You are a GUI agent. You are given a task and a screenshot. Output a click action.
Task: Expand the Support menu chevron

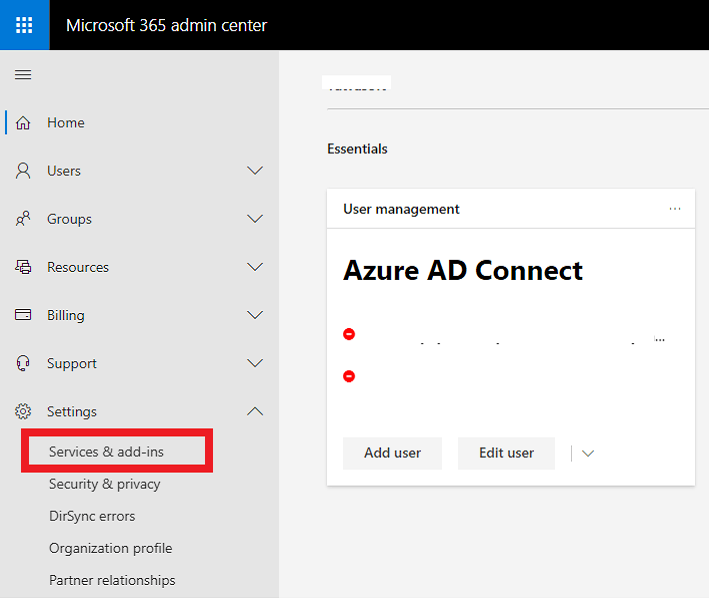pos(255,363)
